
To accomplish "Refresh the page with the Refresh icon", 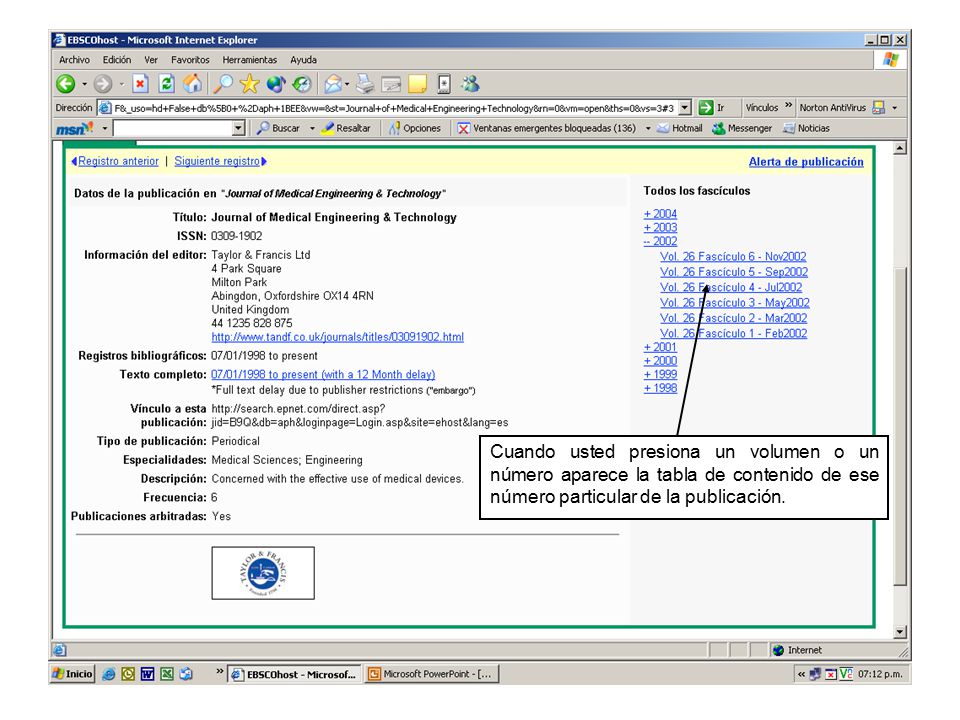I will (166, 84).
